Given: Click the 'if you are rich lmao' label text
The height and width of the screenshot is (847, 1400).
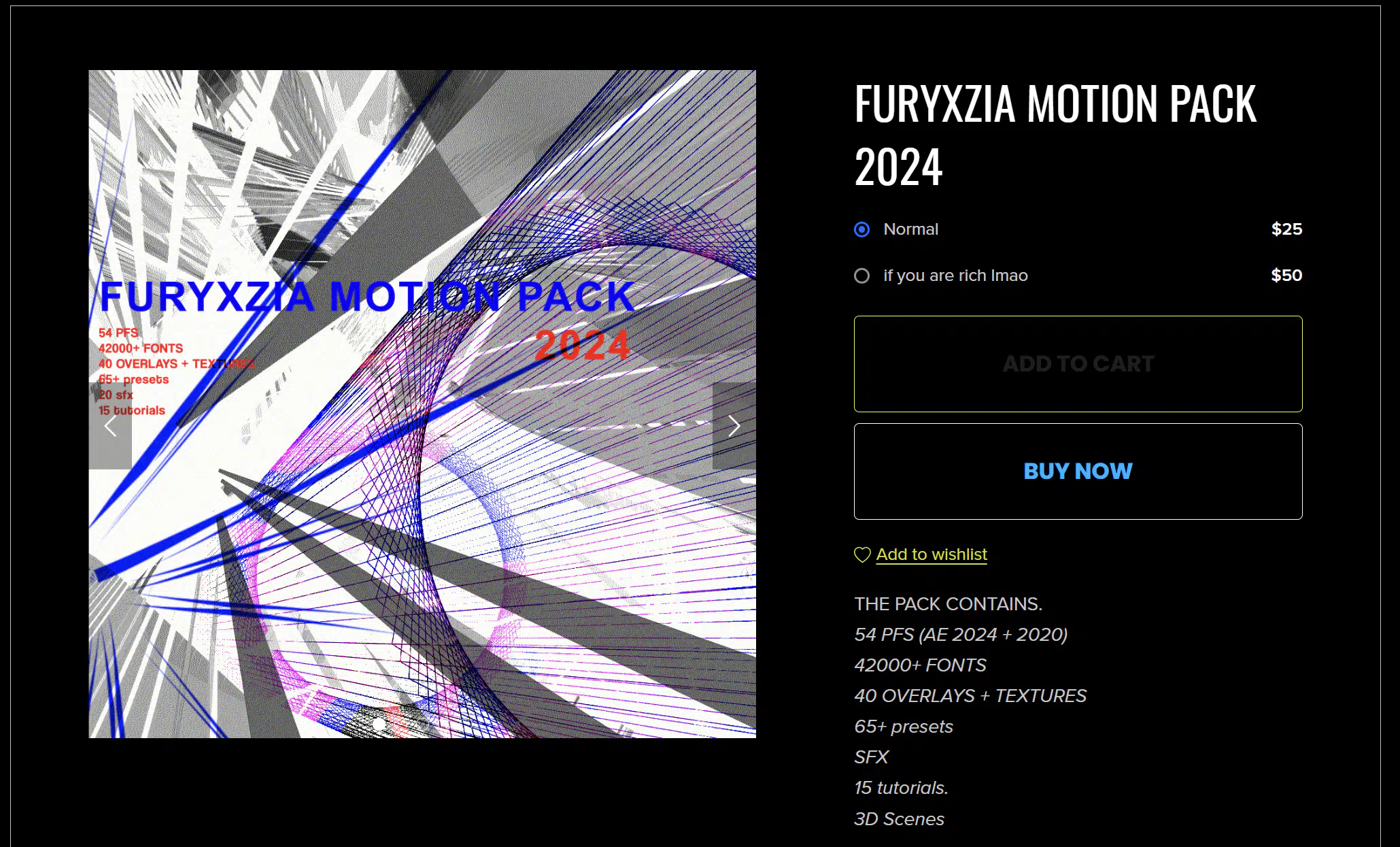Looking at the screenshot, I should [x=955, y=276].
